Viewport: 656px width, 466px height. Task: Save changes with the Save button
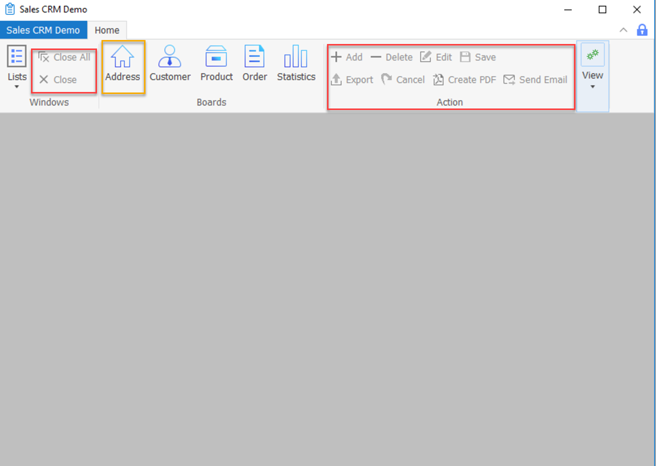coord(478,58)
